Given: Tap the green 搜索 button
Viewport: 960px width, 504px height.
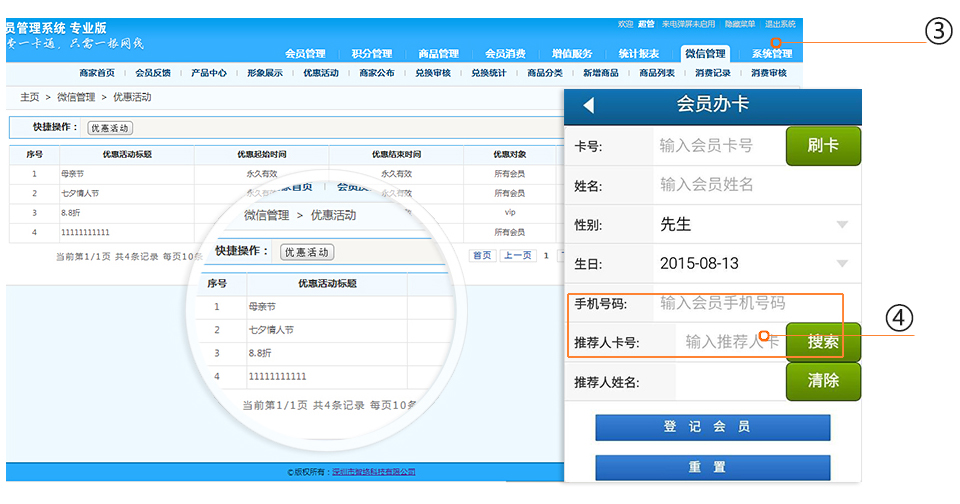Looking at the screenshot, I should coord(823,342).
